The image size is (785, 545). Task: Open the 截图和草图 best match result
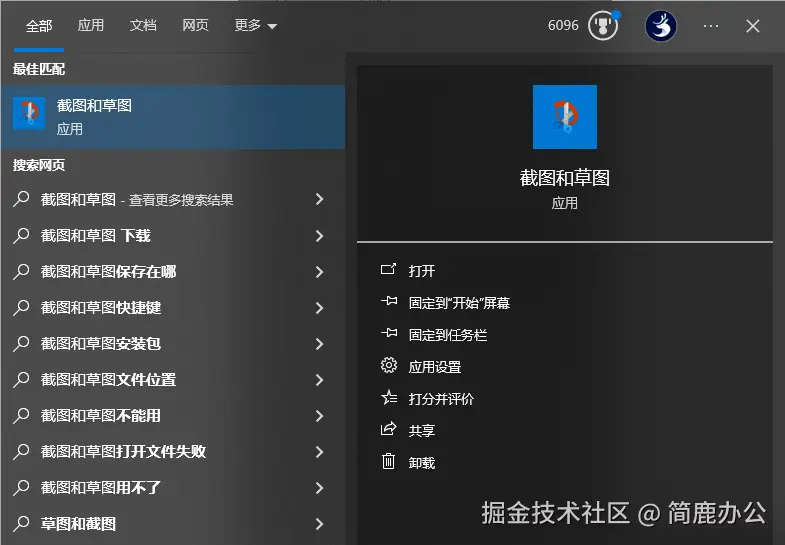(x=173, y=117)
